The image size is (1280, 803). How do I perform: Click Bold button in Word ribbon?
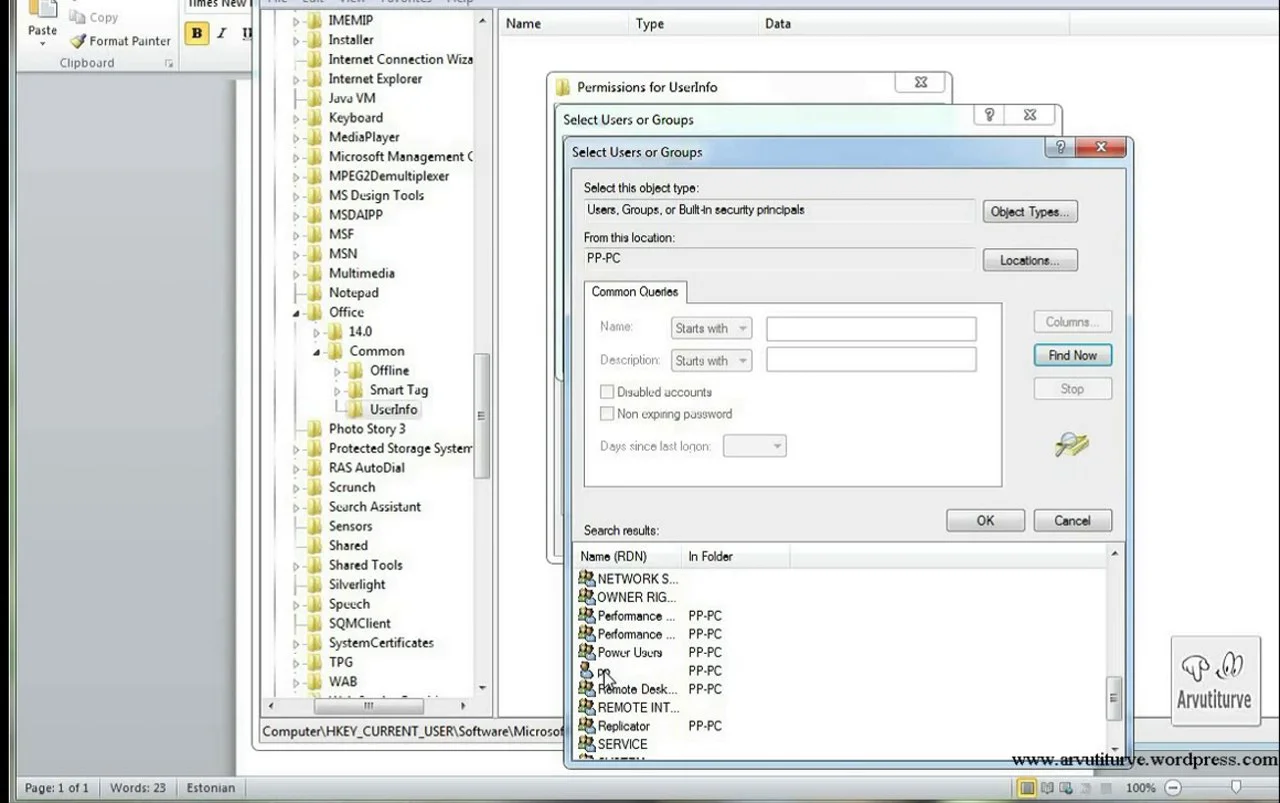click(x=197, y=33)
